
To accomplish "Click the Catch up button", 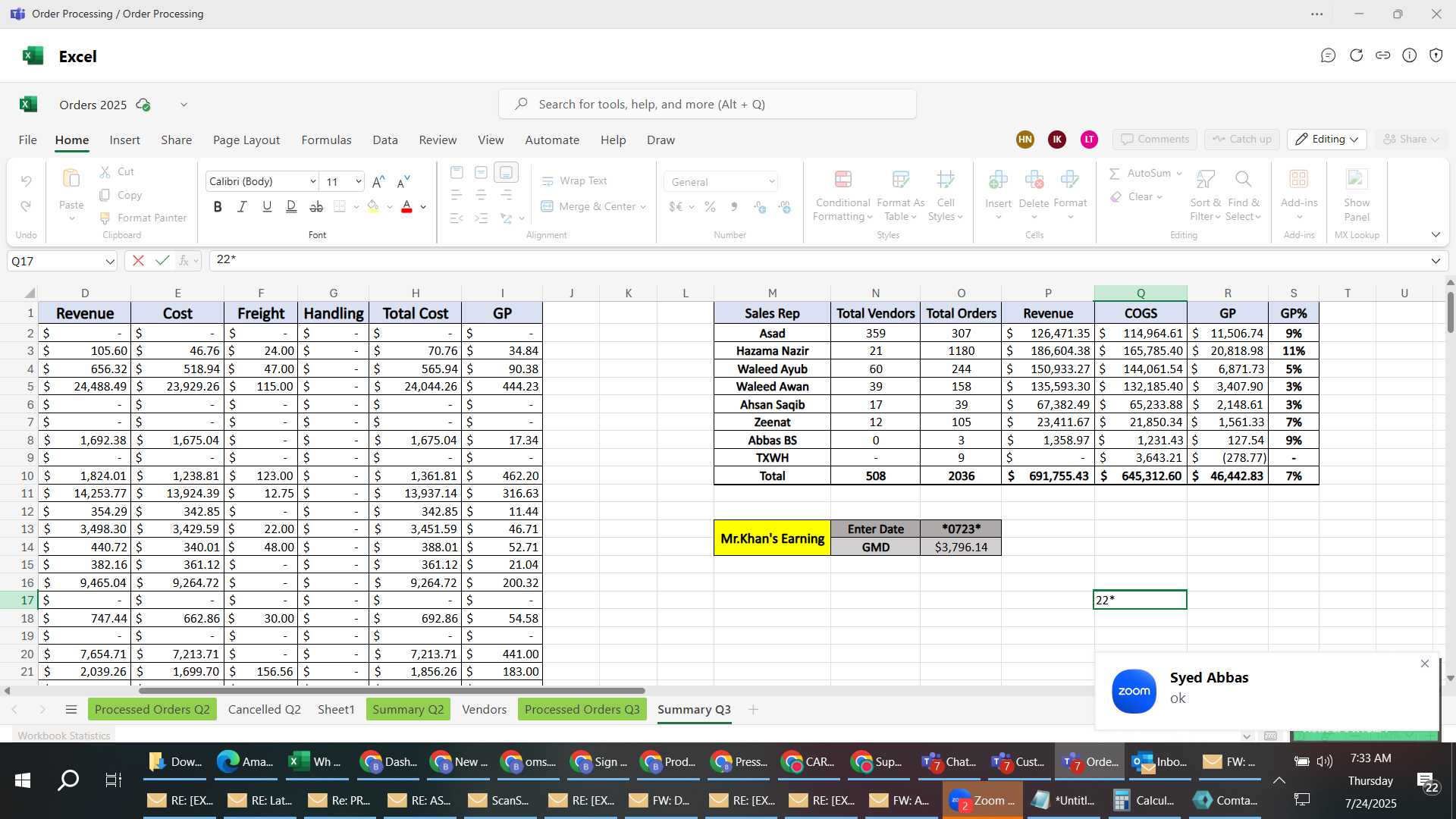I will pos(1241,140).
